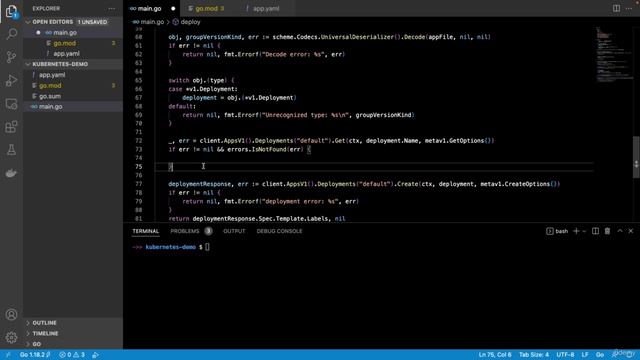Image resolution: width=640 pixels, height=360 pixels.
Task: Click the editor vertical scrollbar thumb
Action: (636, 157)
